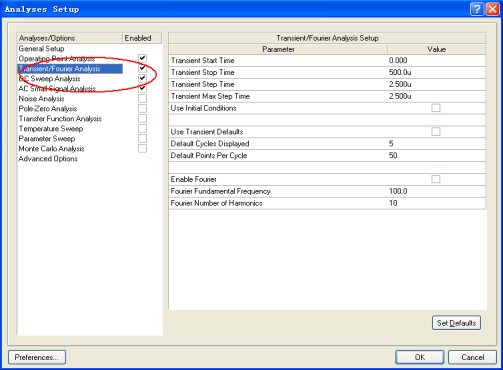This screenshot has width=503, height=370.
Task: Click the Default Cycles Displayed label
Action: (210, 144)
